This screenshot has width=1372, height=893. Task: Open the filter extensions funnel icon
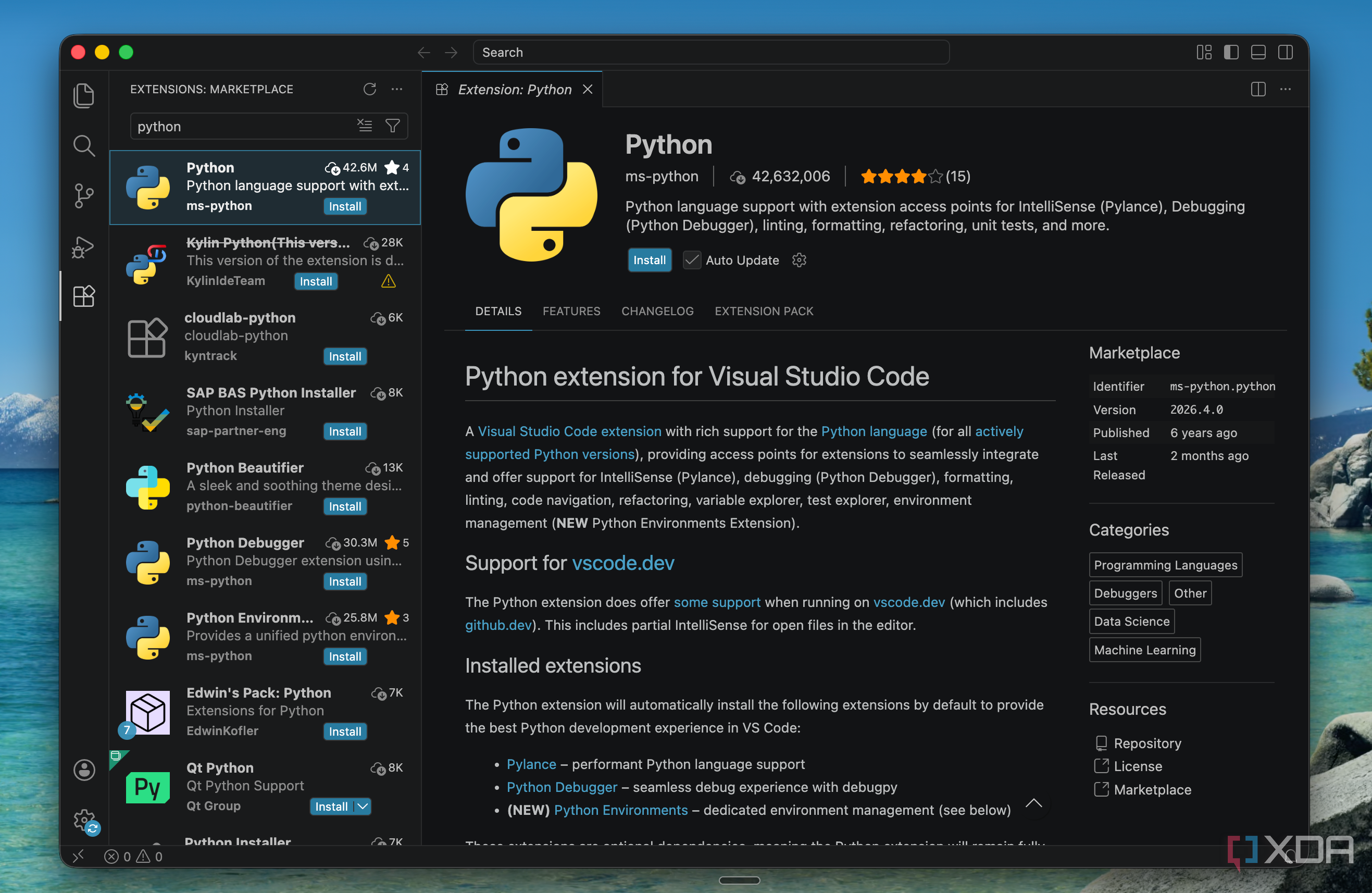393,126
